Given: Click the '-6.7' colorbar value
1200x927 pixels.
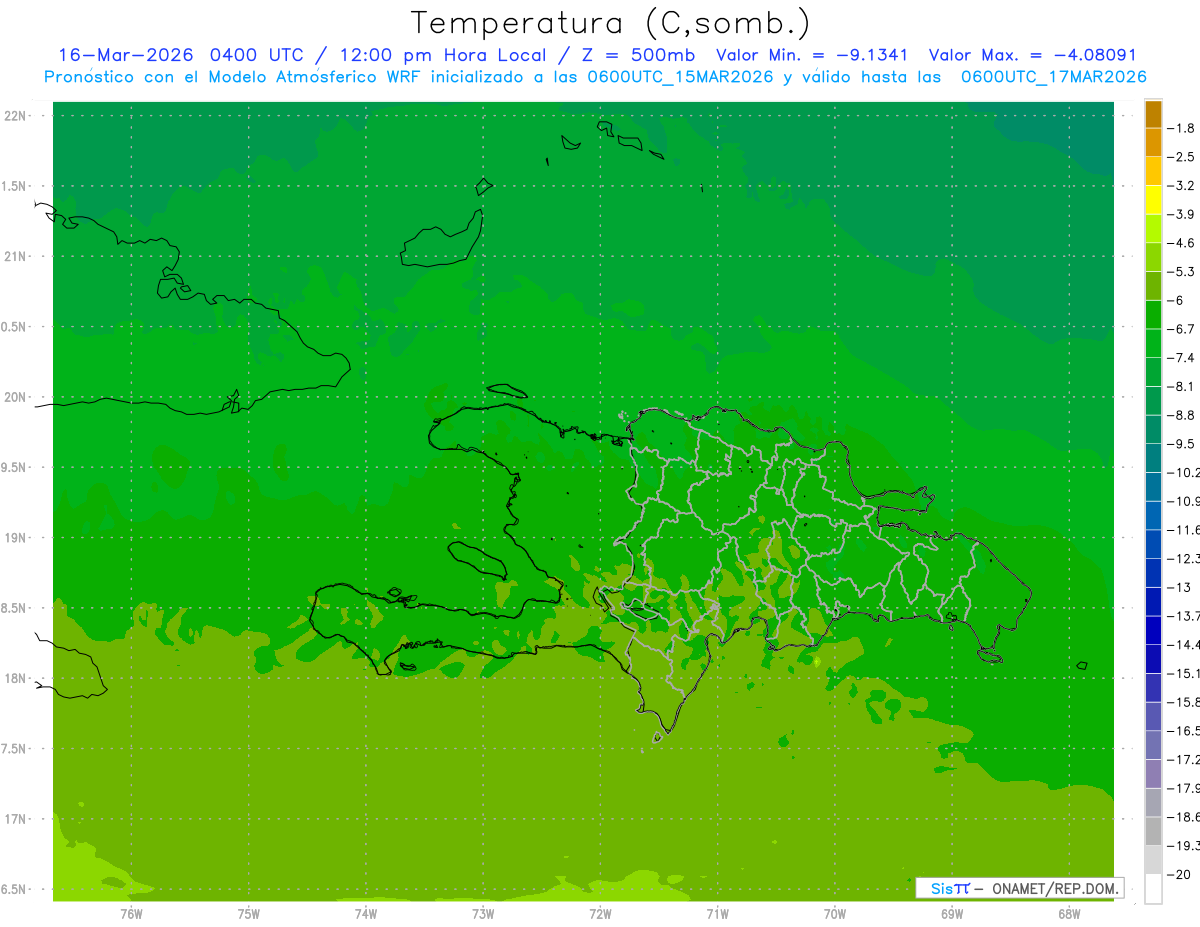Looking at the screenshot, I should [1181, 329].
